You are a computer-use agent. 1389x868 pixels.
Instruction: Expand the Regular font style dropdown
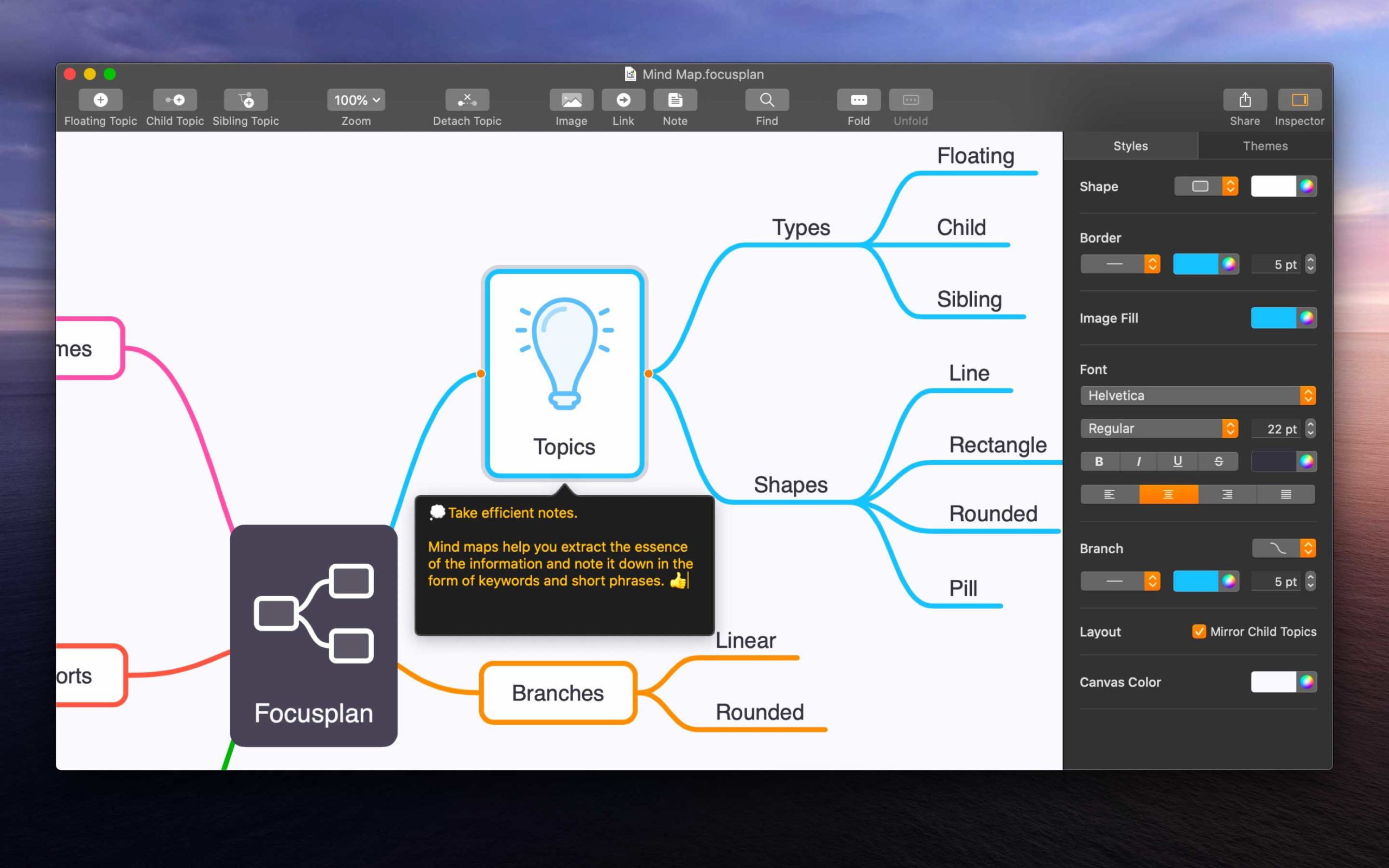(x=1158, y=428)
